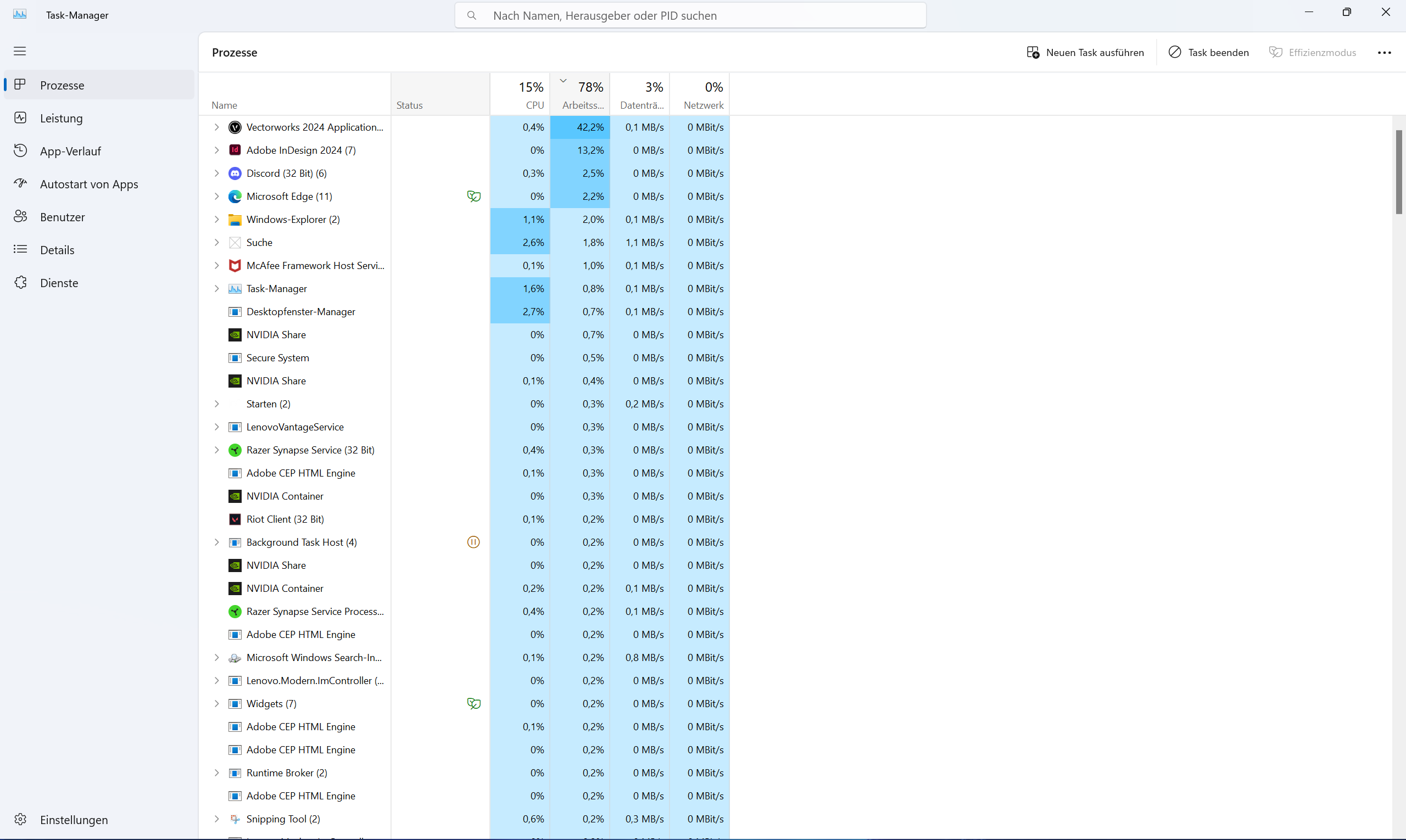
Task: Click the McAfee Framework Host icon
Action: (x=235, y=266)
